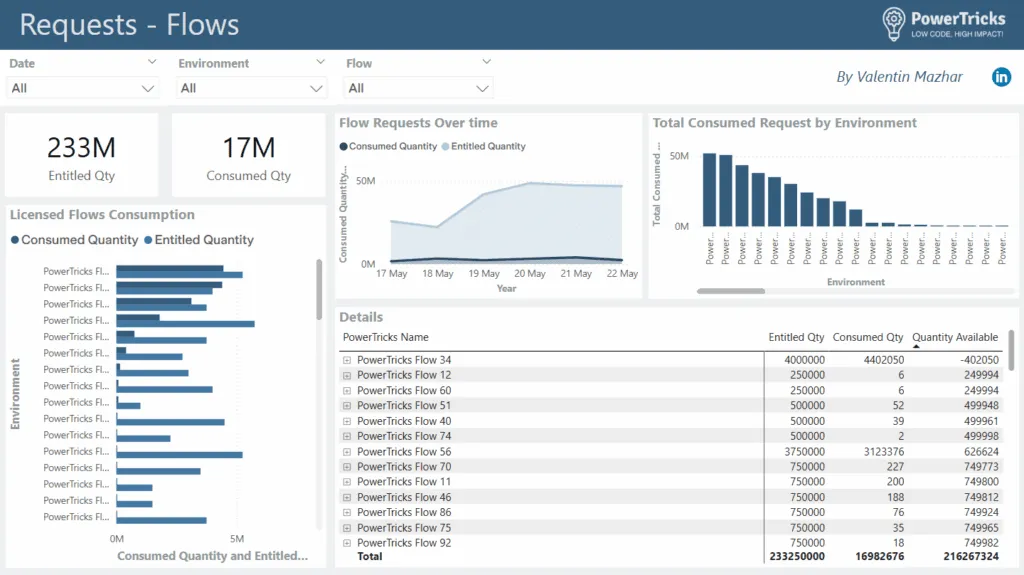Expand the PowerTricks Flow 86 row
This screenshot has width=1024, height=575.
347,513
